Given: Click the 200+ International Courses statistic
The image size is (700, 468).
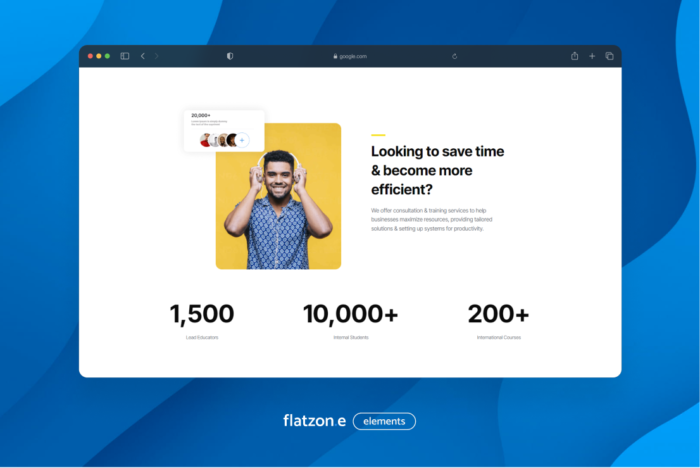Looking at the screenshot, I should click(498, 314).
